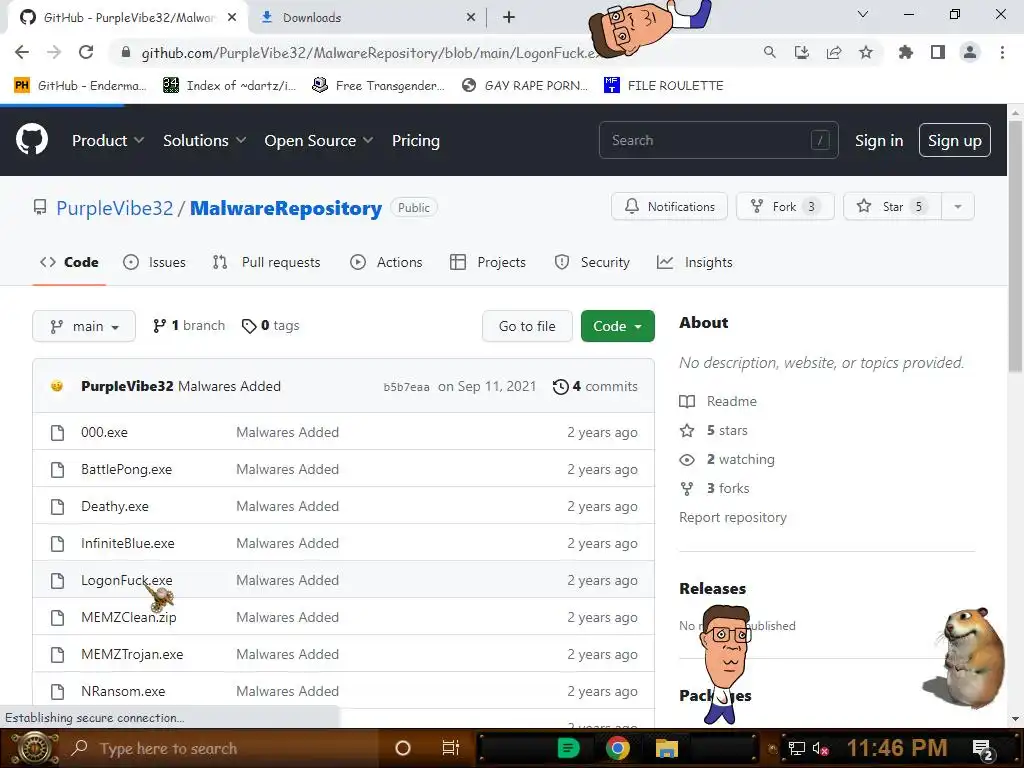The image size is (1024, 768).
Task: Open the GitHub logo home link
Action: point(32,139)
